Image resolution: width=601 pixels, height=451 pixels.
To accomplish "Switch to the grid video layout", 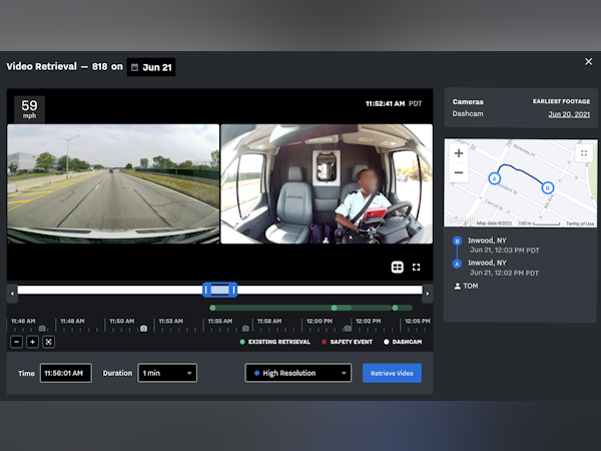I will (x=397, y=267).
